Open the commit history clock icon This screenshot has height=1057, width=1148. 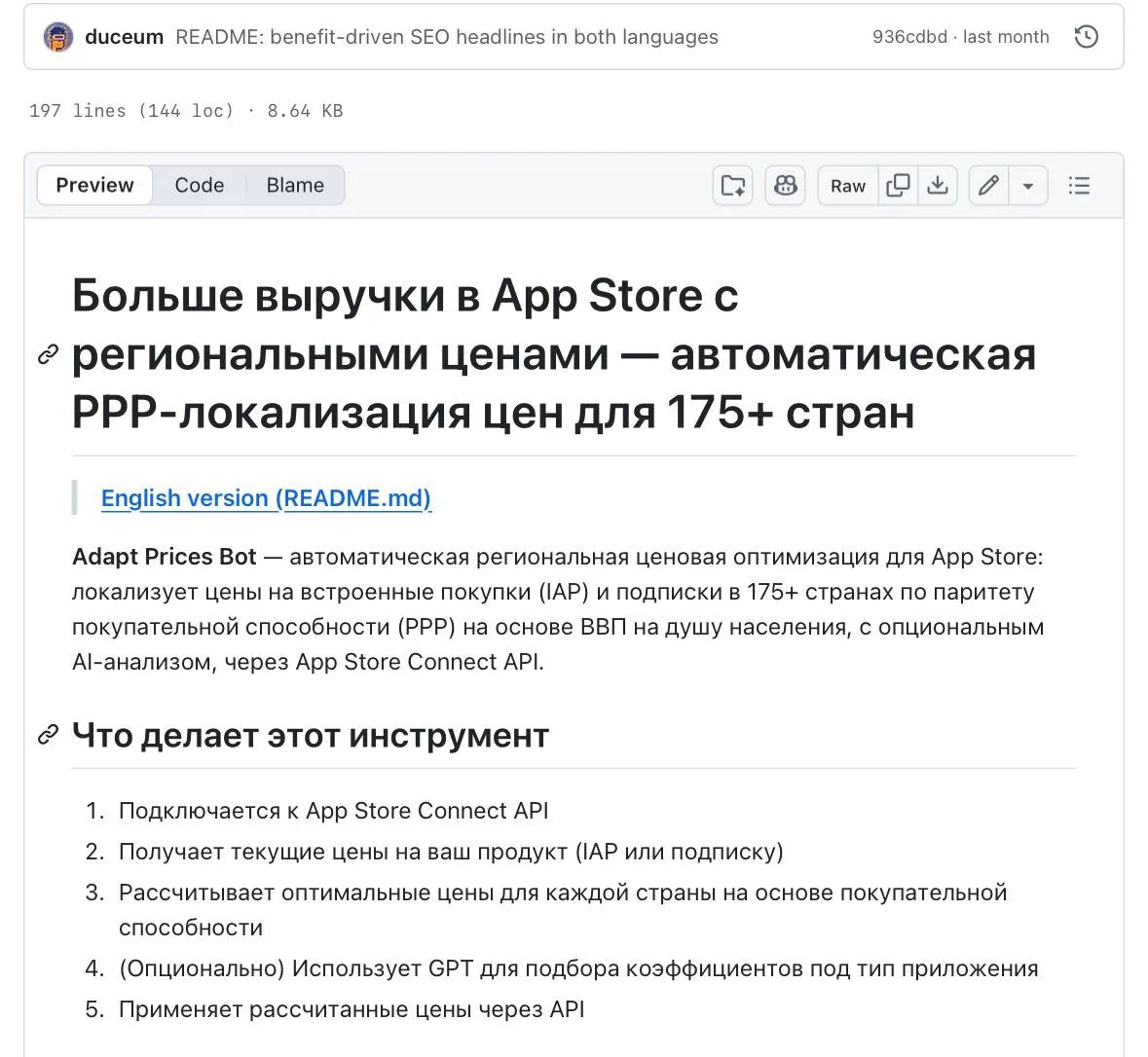tap(1086, 37)
